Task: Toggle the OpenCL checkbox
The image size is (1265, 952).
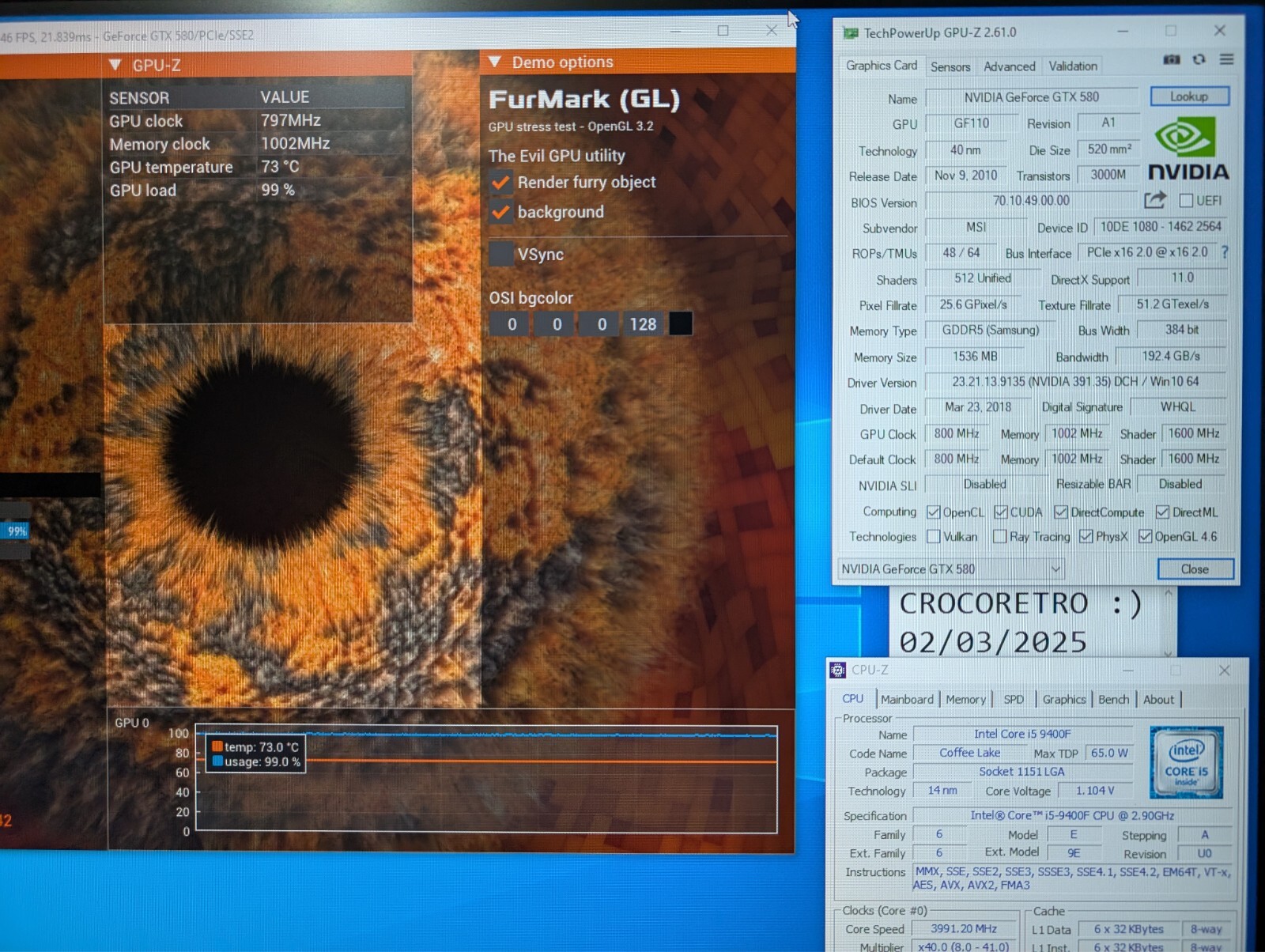Action: (933, 512)
